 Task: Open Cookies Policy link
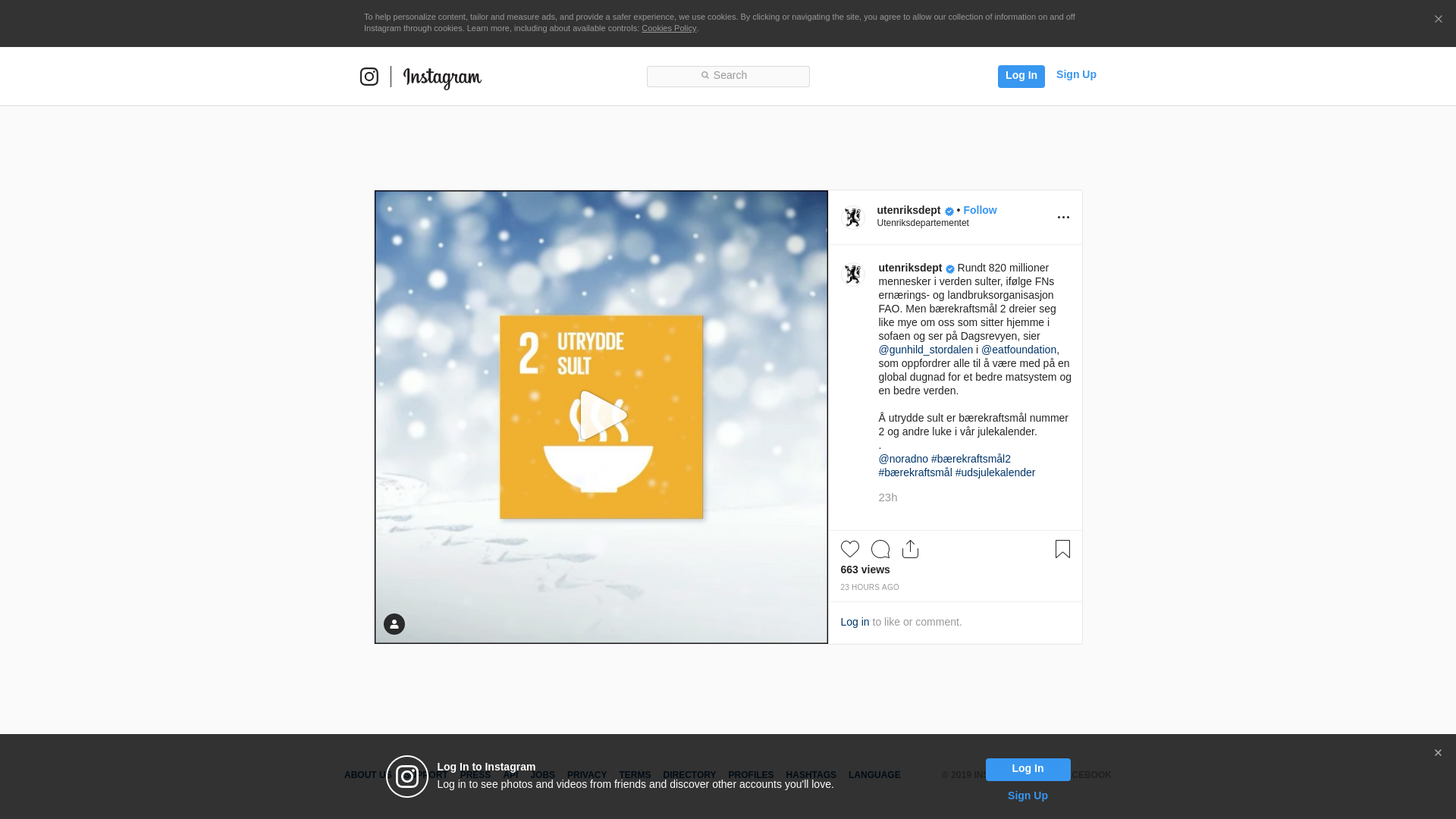pyautogui.click(x=668, y=28)
